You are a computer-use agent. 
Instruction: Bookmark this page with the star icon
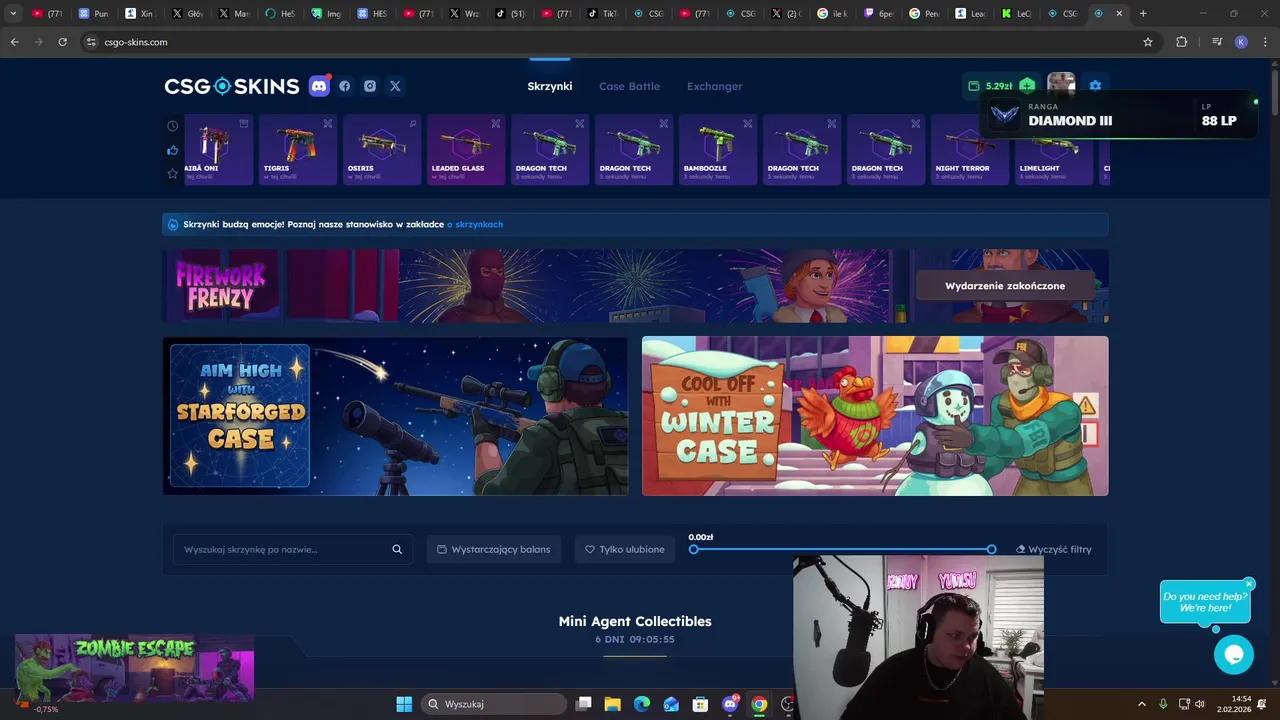[1148, 42]
